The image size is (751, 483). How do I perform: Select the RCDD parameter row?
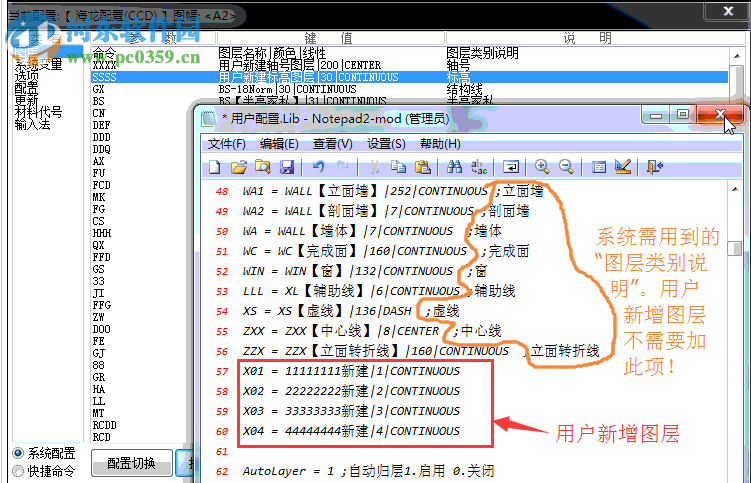pos(104,425)
